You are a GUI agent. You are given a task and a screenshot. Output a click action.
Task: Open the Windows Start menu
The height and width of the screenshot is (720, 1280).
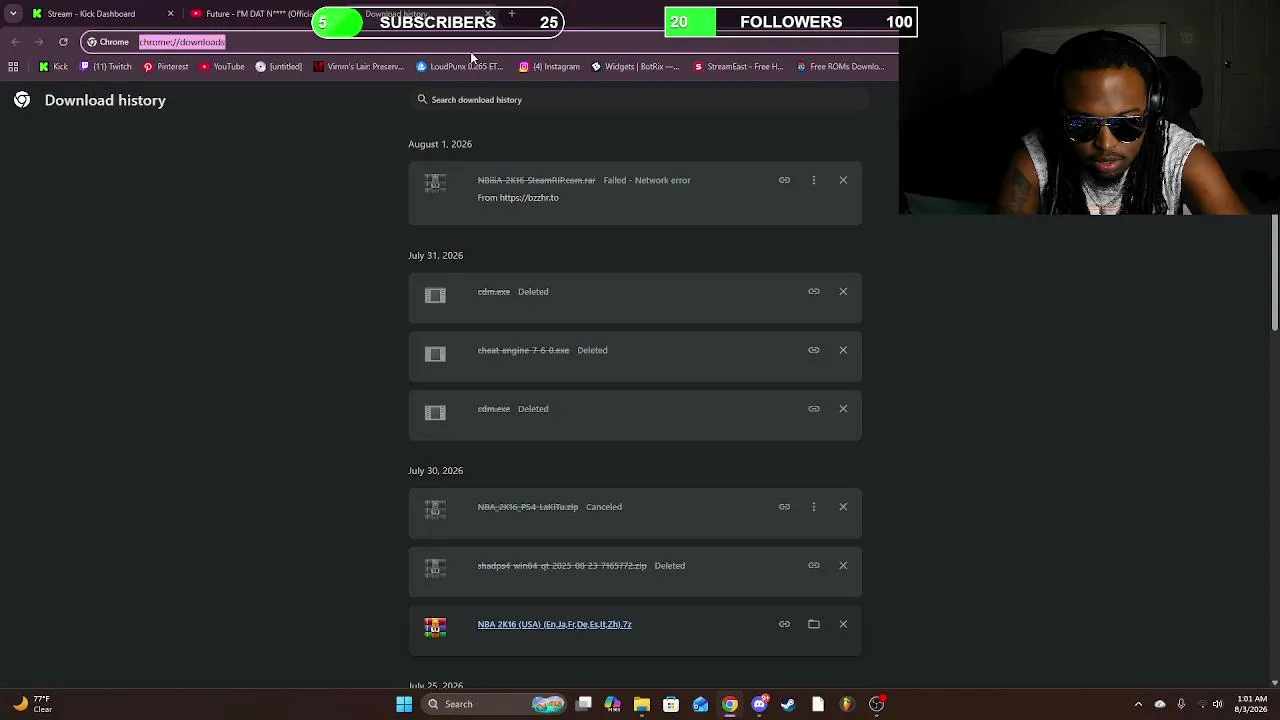404,704
